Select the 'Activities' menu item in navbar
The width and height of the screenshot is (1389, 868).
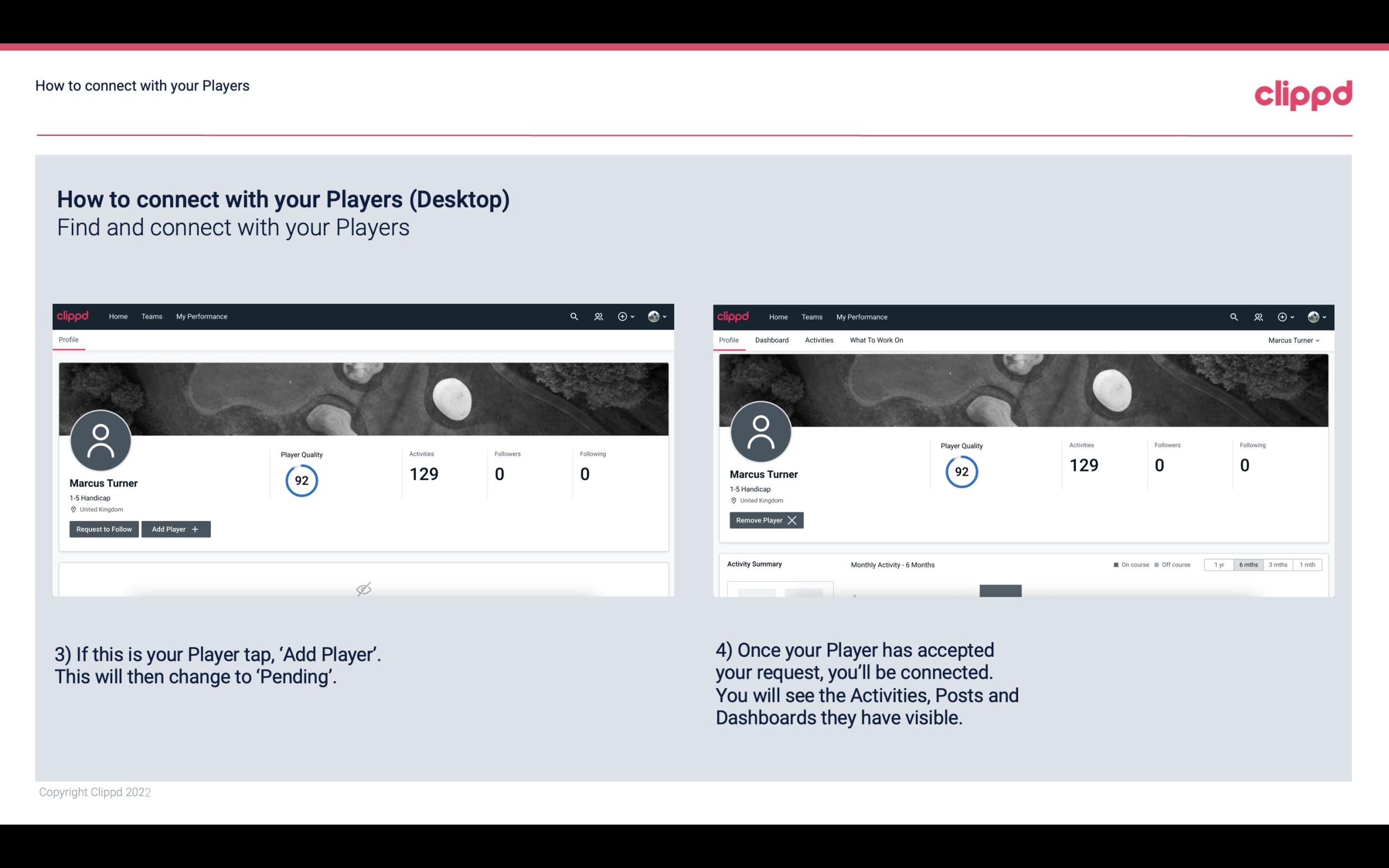pos(819,340)
